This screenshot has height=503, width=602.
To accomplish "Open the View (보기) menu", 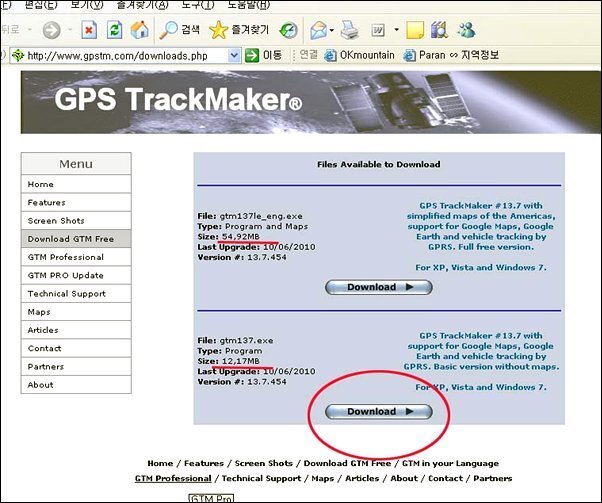I will pyautogui.click(x=87, y=5).
